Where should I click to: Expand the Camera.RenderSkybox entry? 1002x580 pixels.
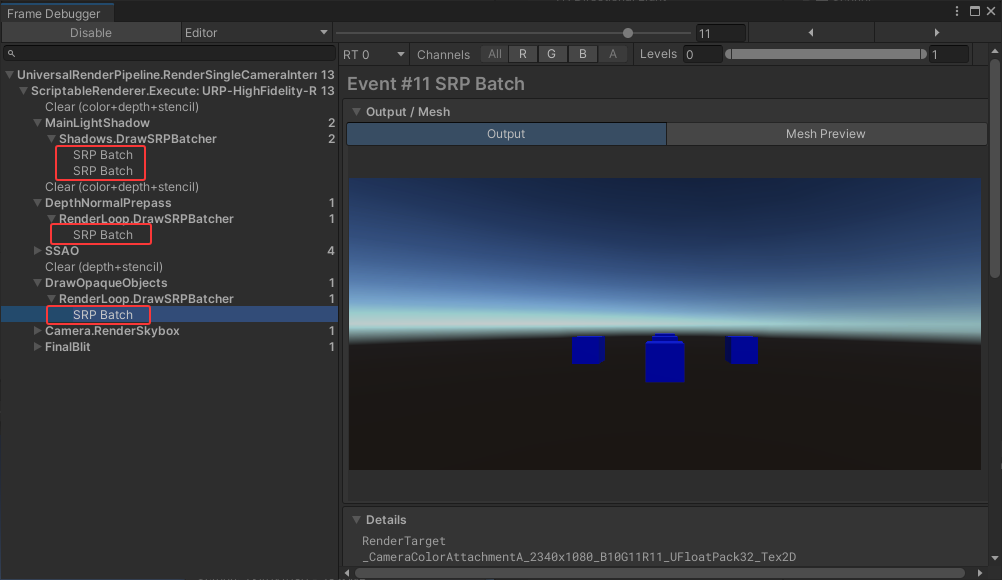point(38,331)
